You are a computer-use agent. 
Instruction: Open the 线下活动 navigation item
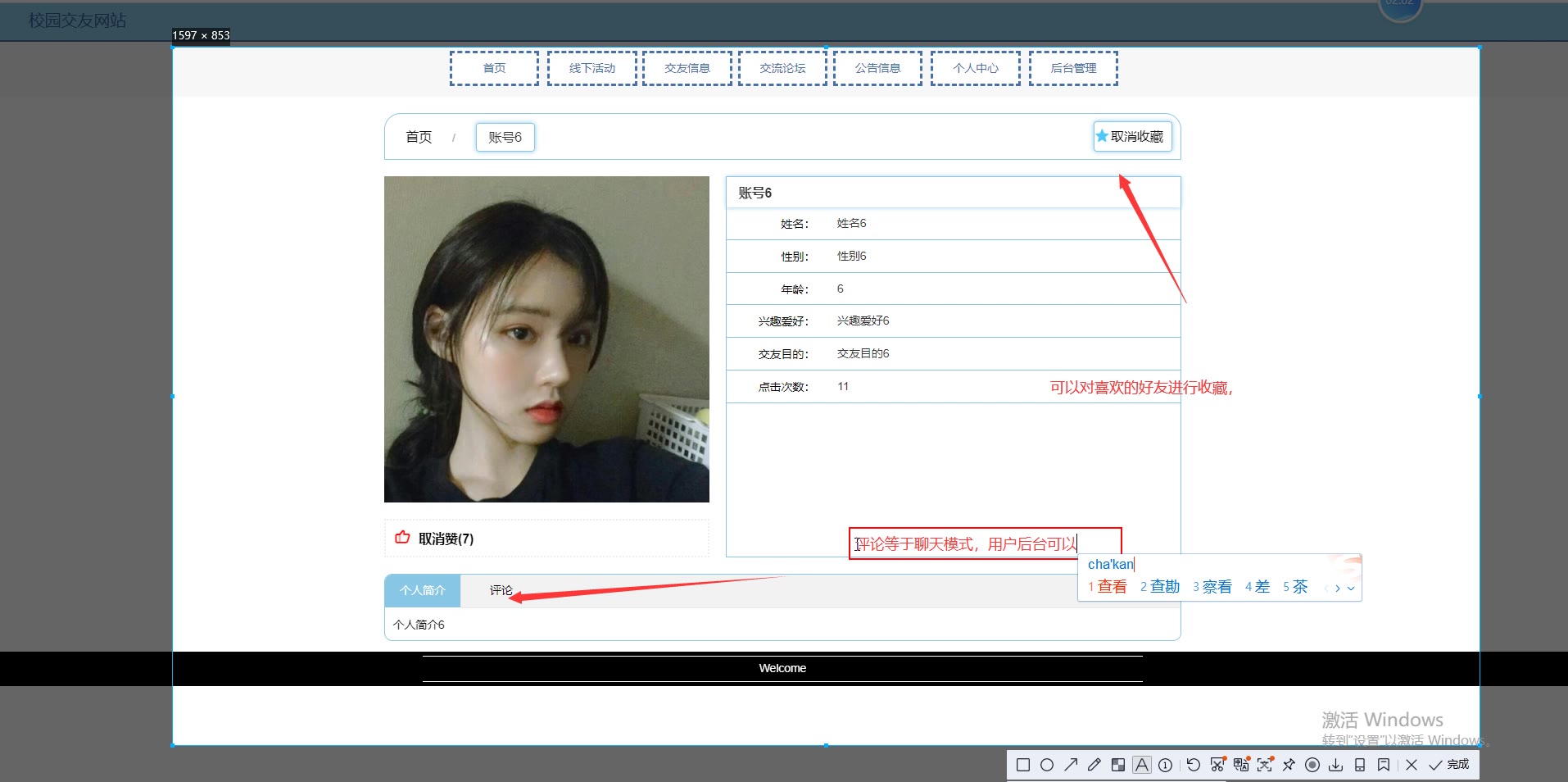click(591, 68)
